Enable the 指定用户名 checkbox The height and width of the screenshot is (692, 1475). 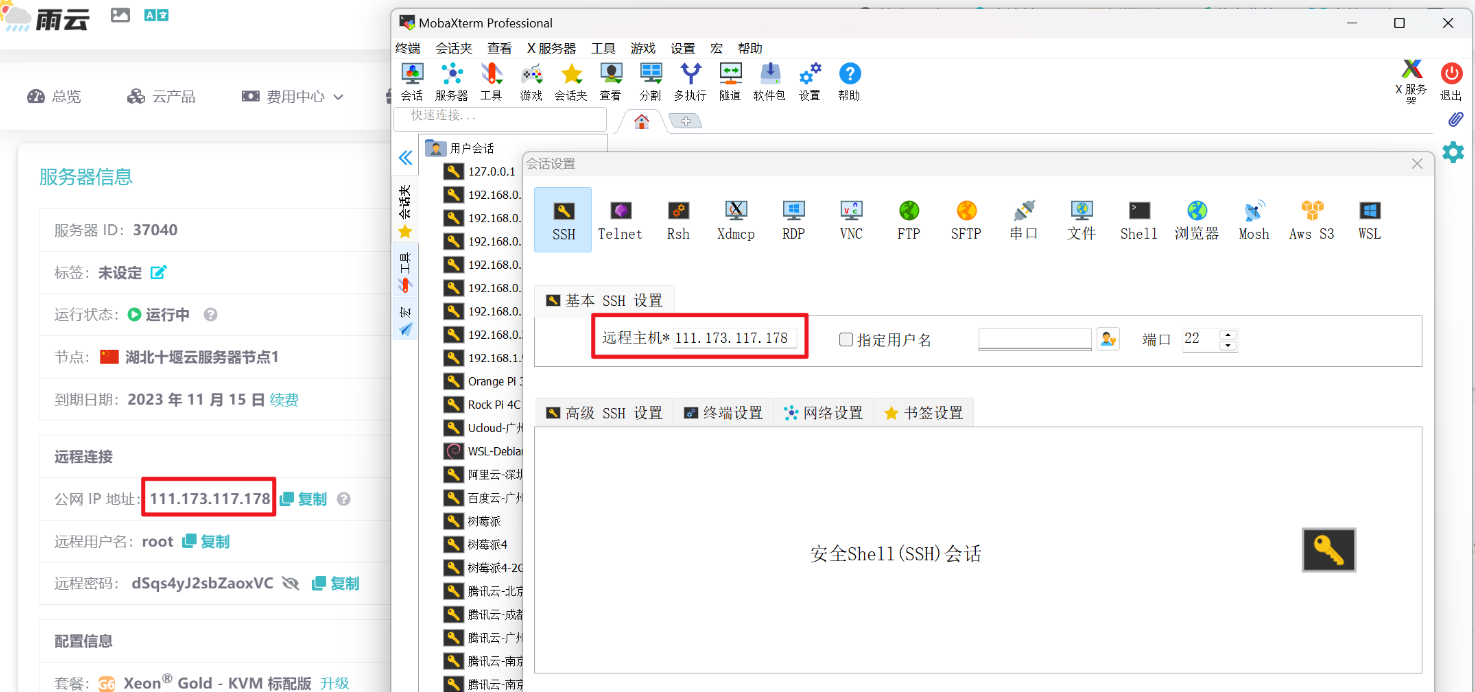846,340
